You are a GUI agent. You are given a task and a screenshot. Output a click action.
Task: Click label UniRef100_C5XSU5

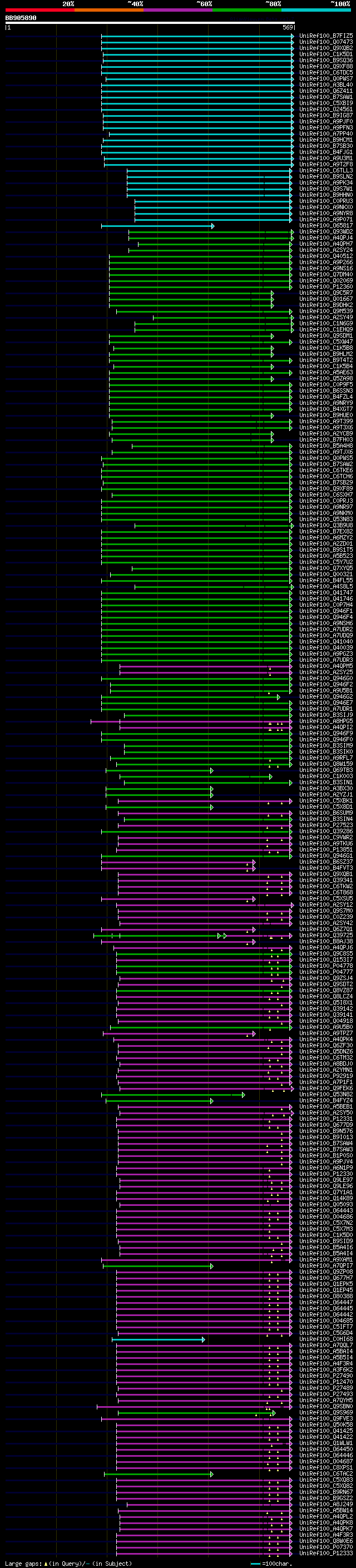pyautogui.click(x=326, y=898)
